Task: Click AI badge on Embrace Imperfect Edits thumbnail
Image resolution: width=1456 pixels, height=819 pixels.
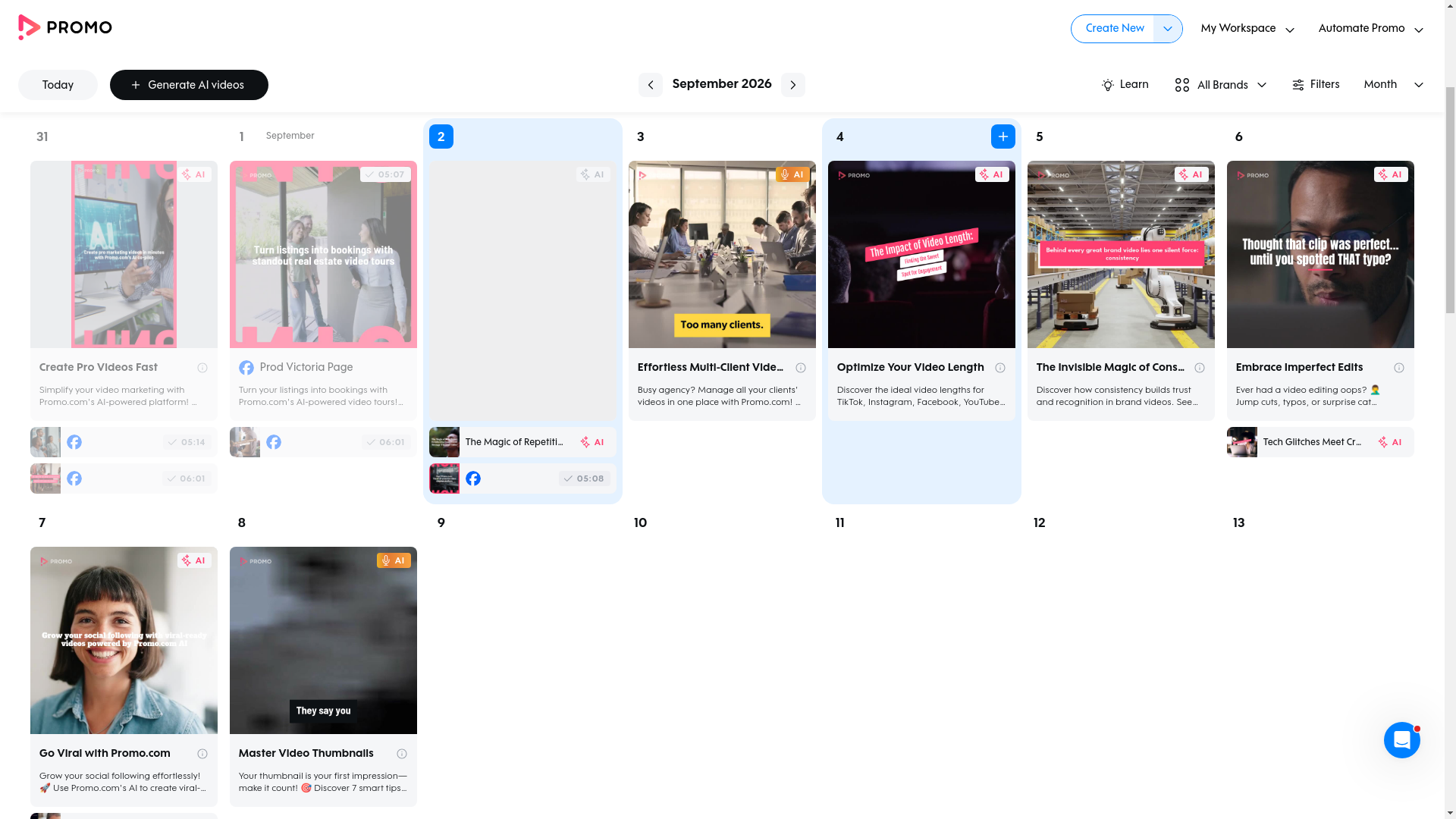Action: [x=1390, y=174]
